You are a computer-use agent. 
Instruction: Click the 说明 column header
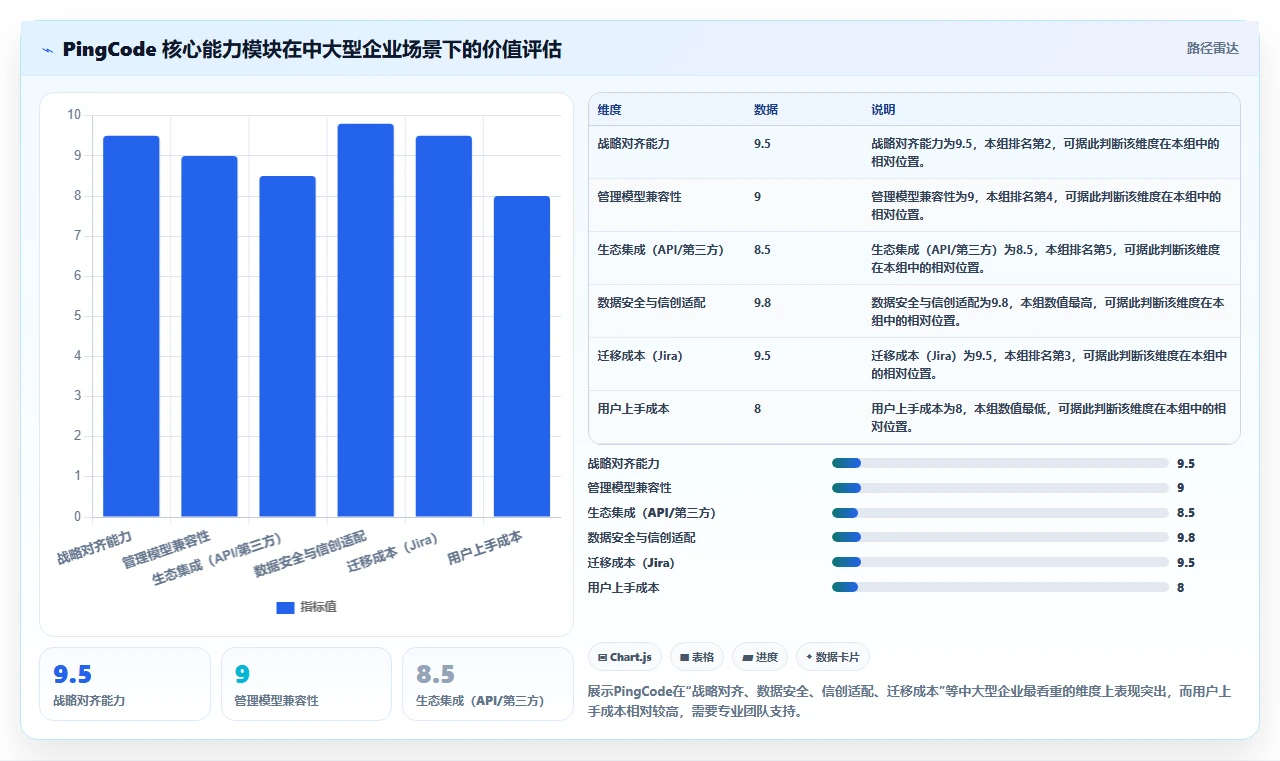[883, 110]
